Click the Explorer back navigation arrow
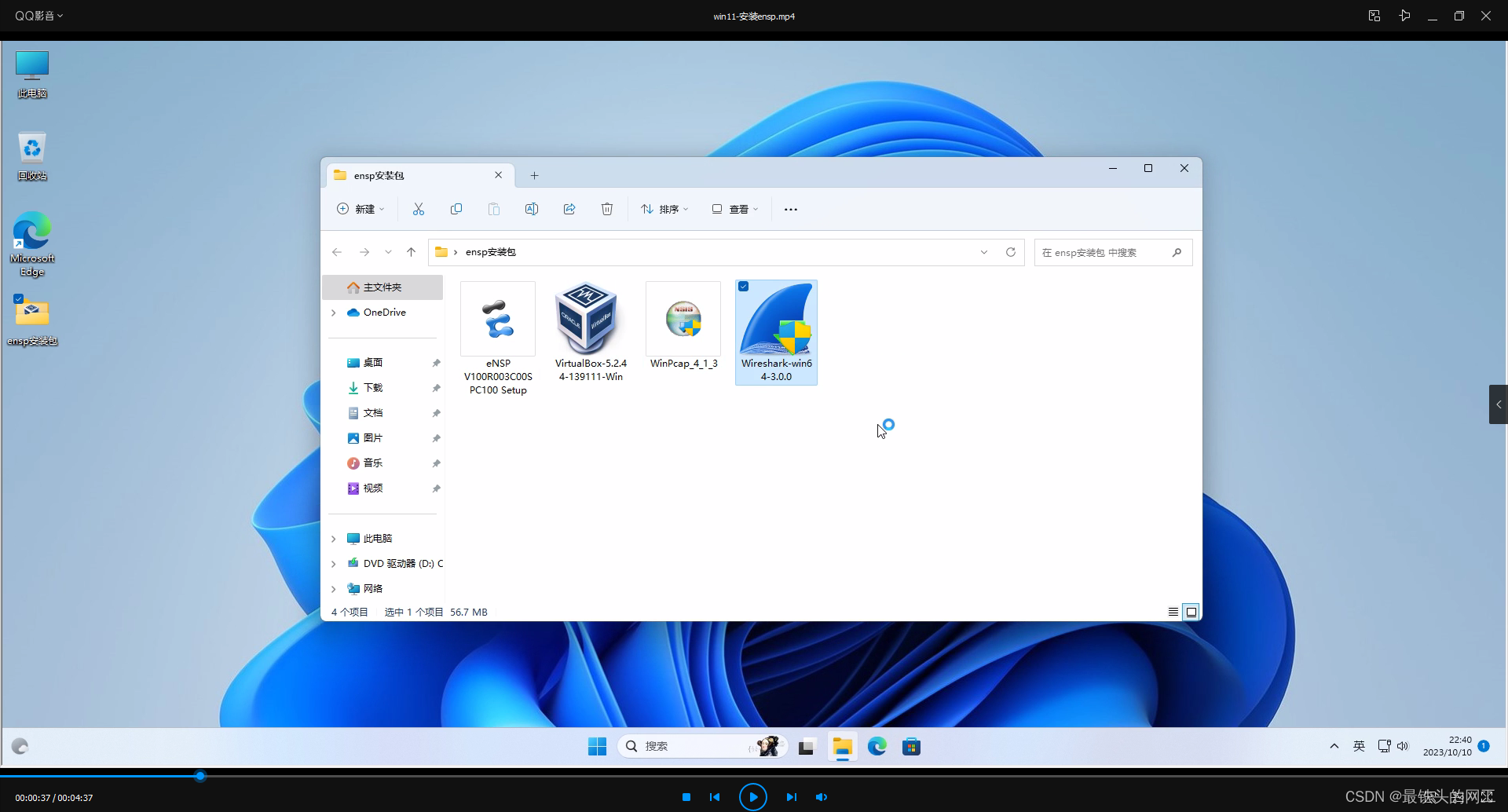 [x=337, y=252]
